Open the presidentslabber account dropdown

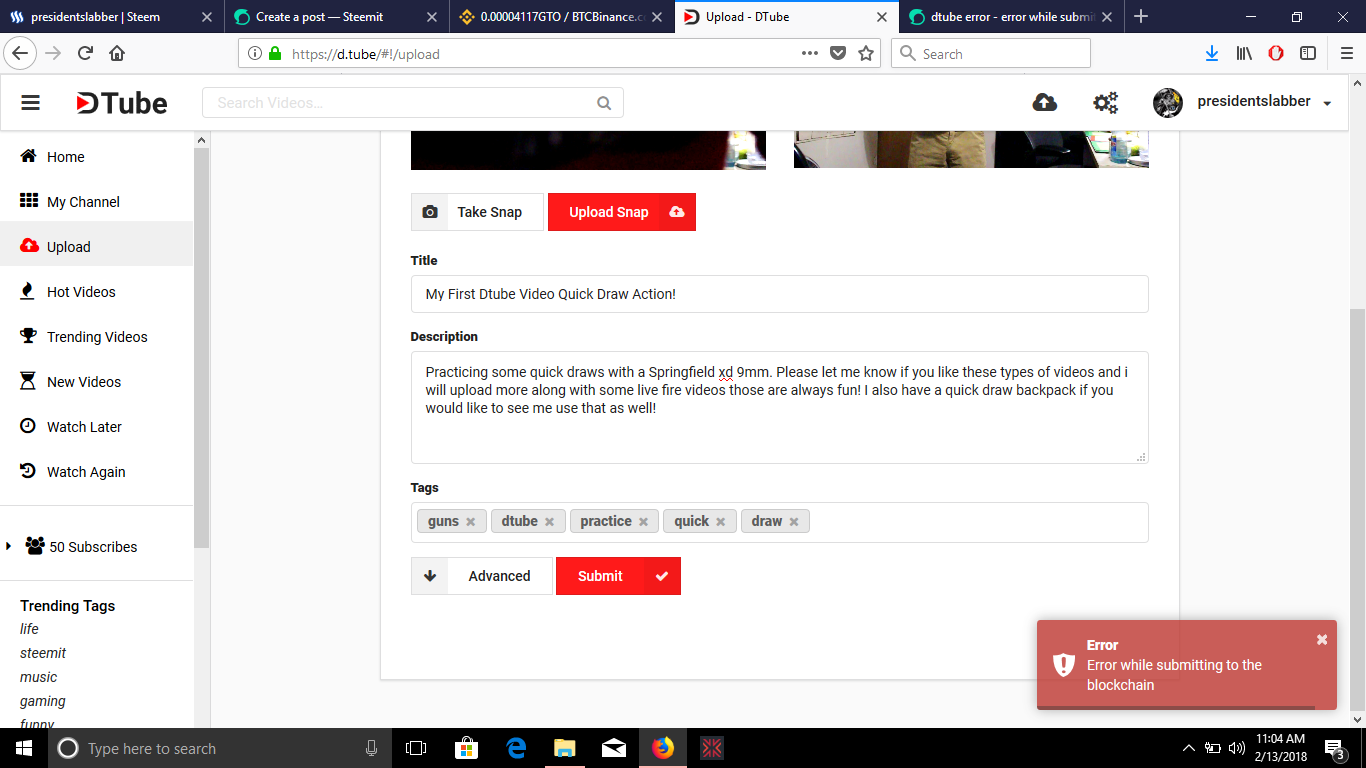click(x=1327, y=104)
